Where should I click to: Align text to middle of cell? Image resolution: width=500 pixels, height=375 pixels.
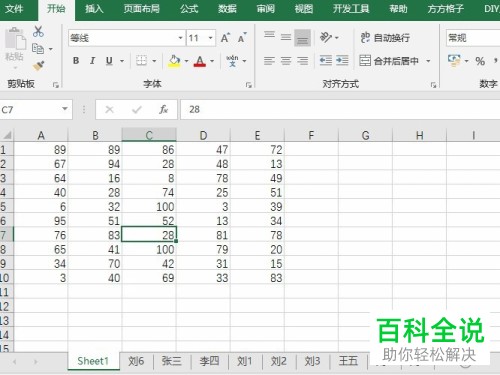[286, 37]
